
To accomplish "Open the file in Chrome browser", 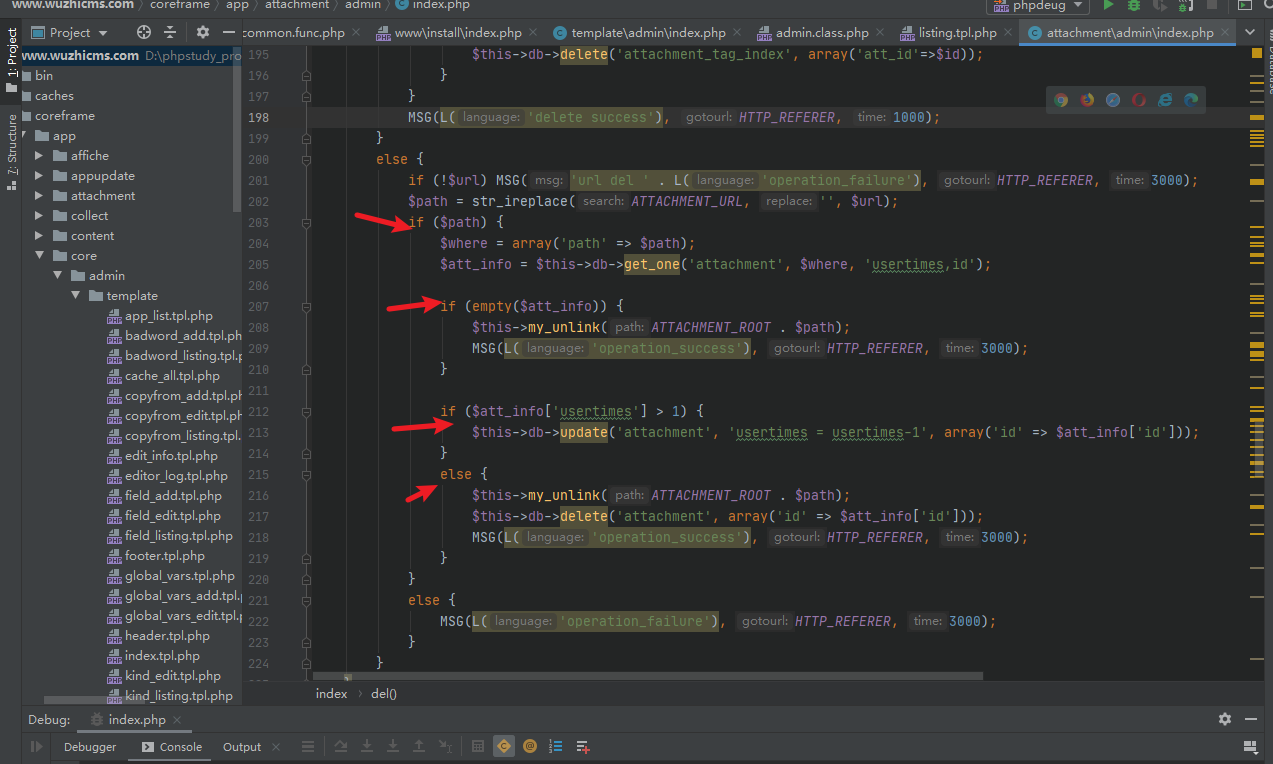I will pyautogui.click(x=1061, y=100).
